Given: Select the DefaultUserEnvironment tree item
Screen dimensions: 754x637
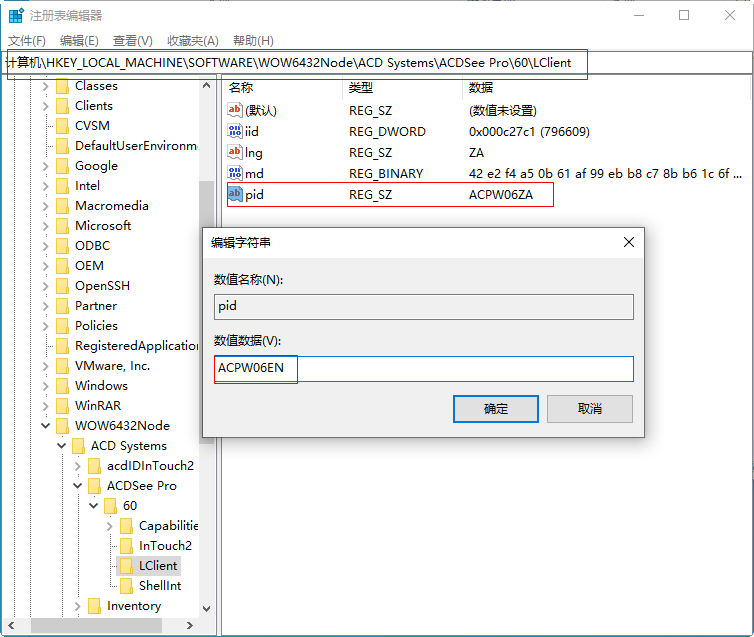Looking at the screenshot, I should tap(136, 146).
